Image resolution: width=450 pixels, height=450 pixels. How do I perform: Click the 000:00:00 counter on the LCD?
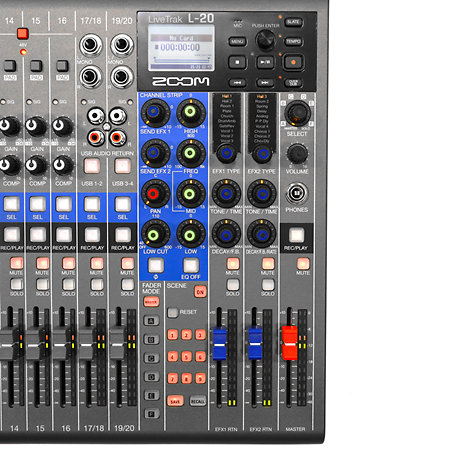pyautogui.click(x=180, y=47)
